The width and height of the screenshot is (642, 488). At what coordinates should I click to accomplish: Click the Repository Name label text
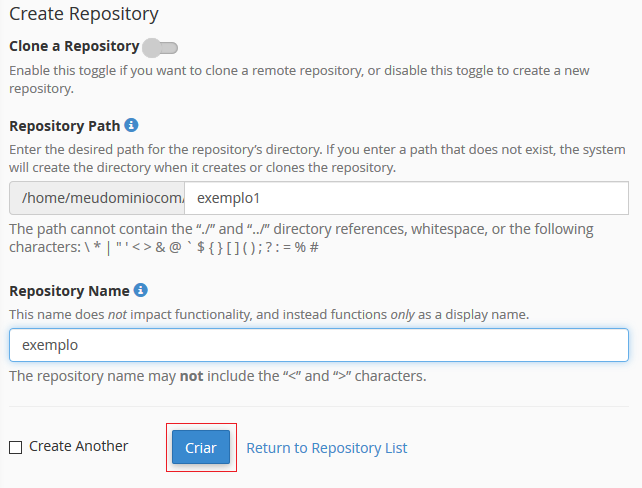(69, 291)
